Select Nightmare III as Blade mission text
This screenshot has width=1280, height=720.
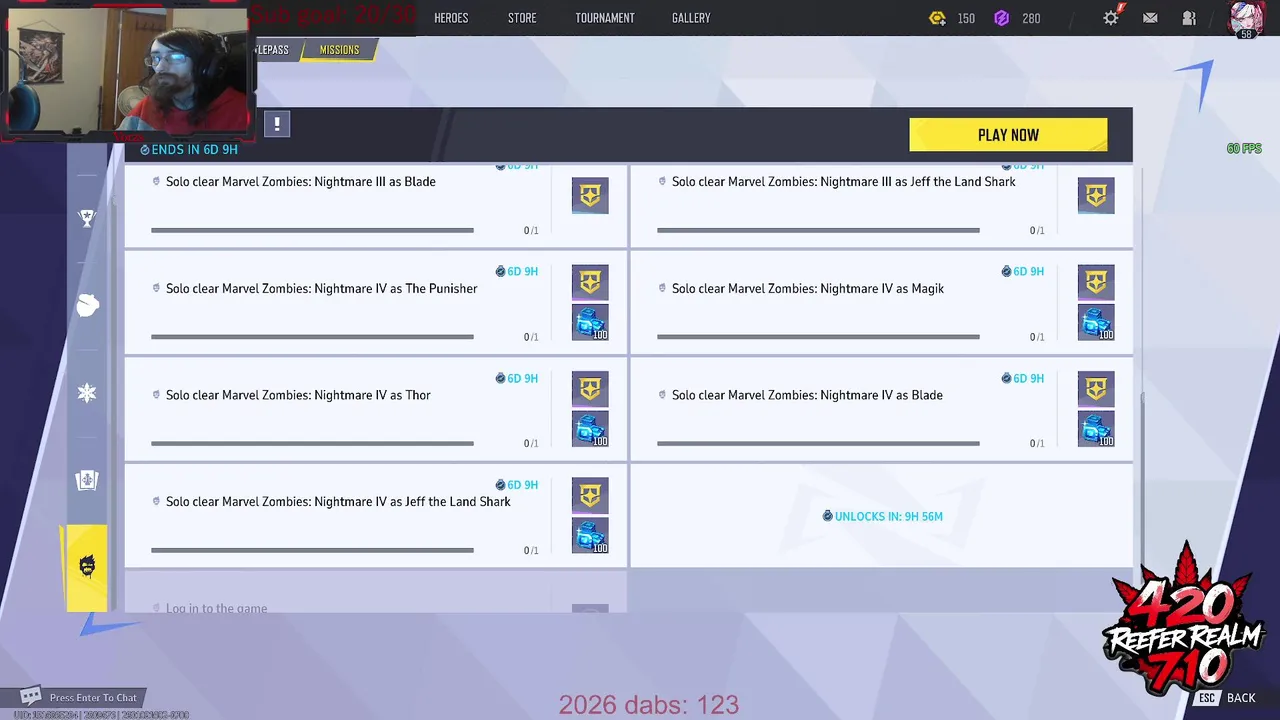300,182
